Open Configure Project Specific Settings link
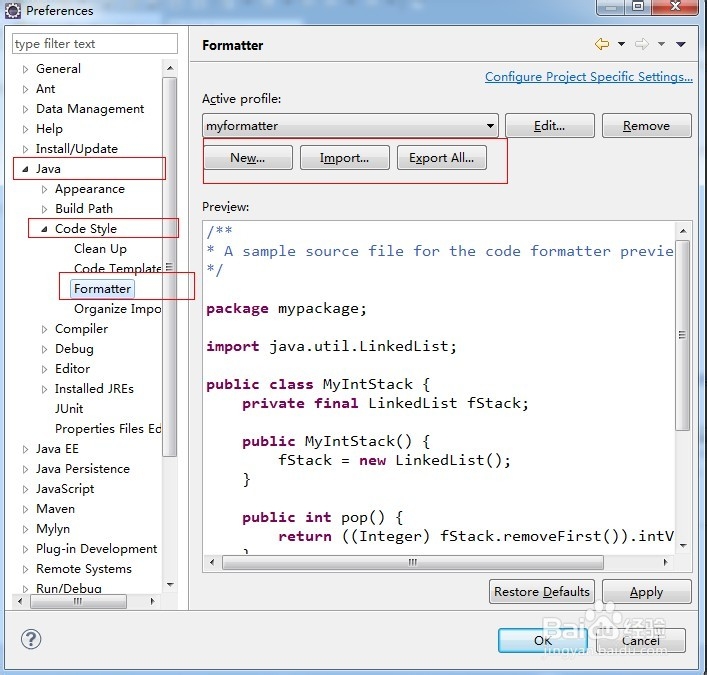 tap(588, 77)
